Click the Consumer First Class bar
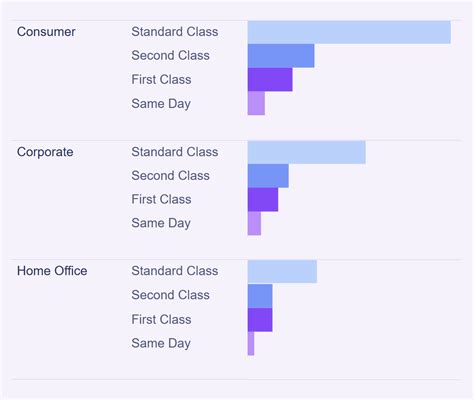 [270, 80]
